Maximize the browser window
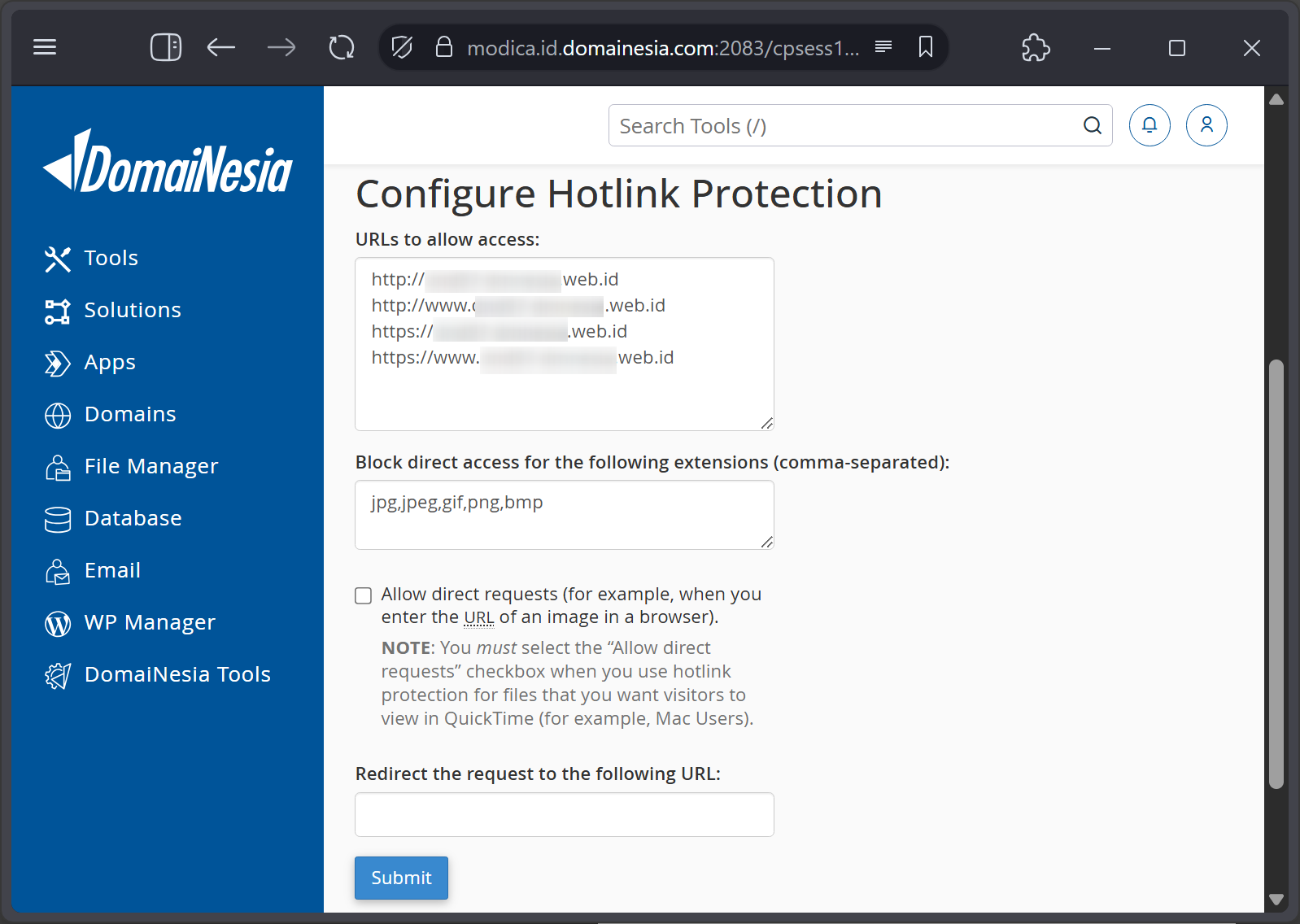 point(1177,48)
